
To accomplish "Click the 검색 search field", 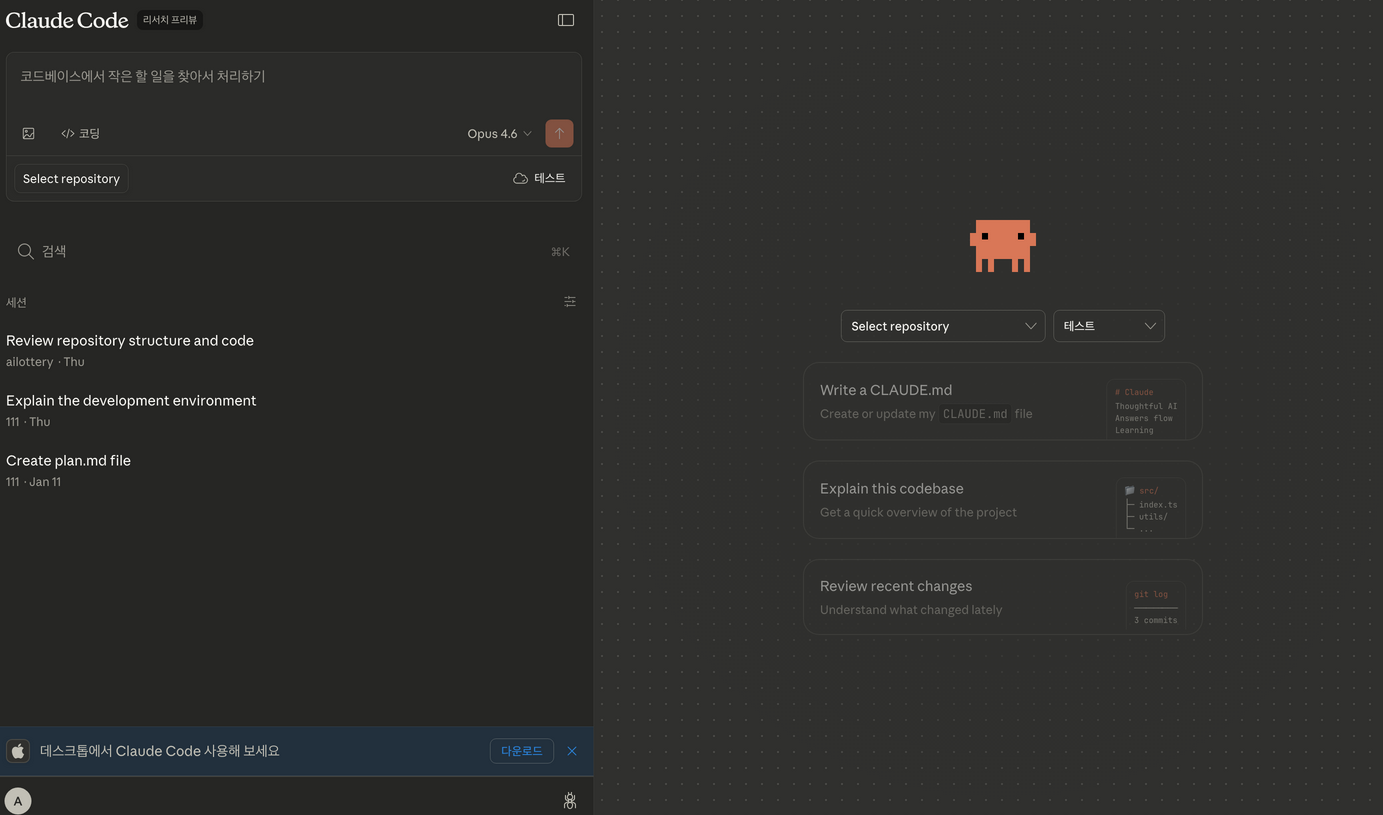I will 290,251.
